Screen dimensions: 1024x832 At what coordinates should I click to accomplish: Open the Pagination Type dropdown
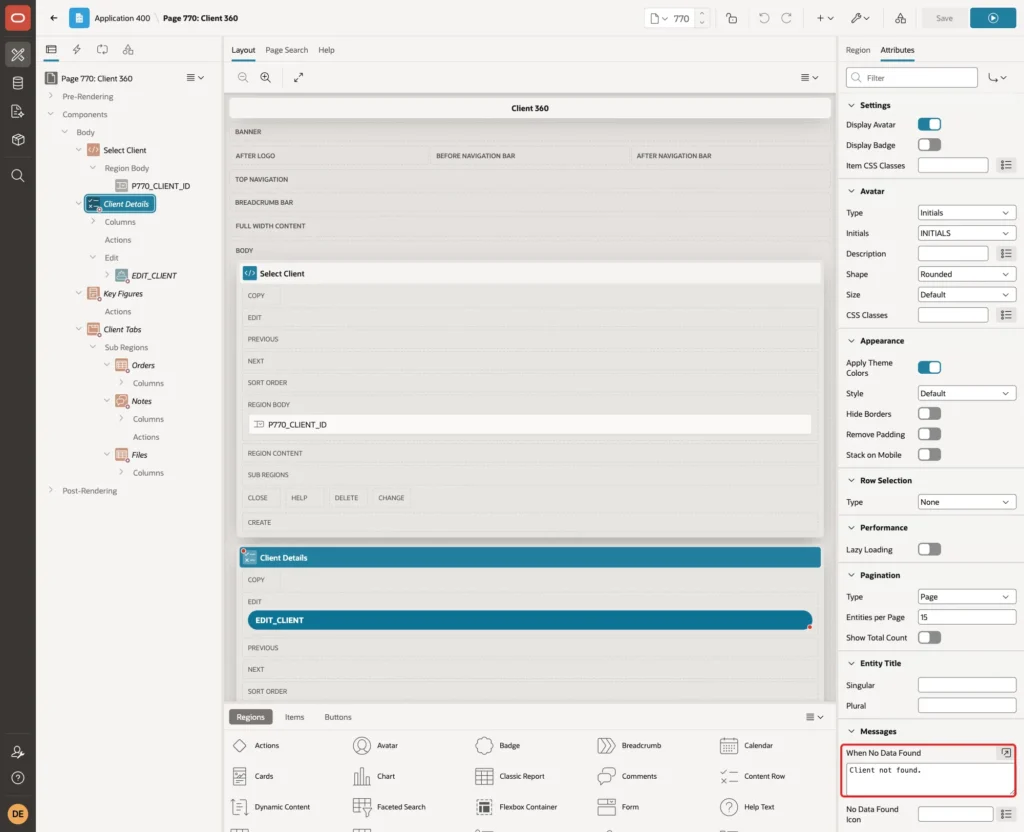[966, 597]
